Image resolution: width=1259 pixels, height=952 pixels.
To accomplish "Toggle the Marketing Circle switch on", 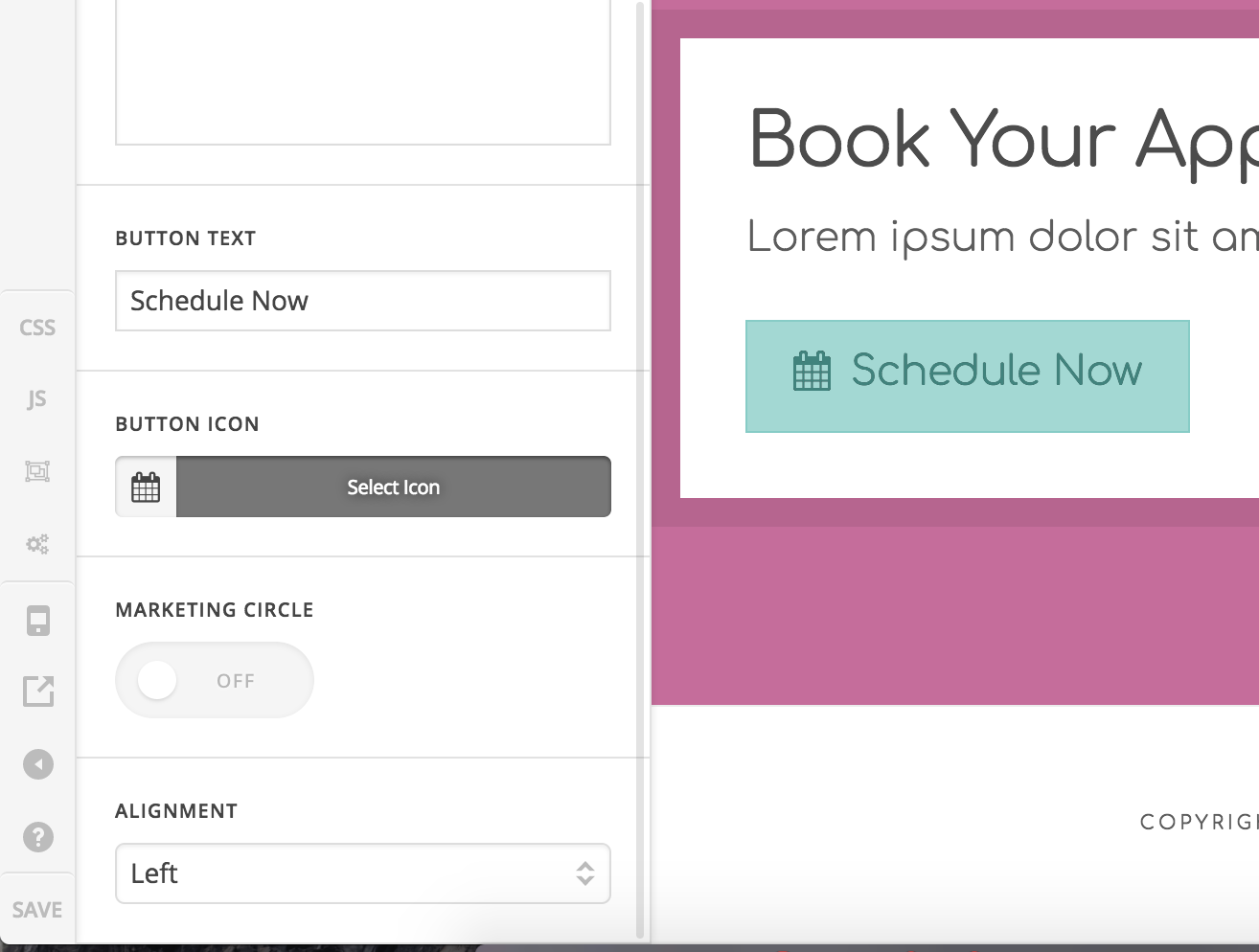I will 214,680.
